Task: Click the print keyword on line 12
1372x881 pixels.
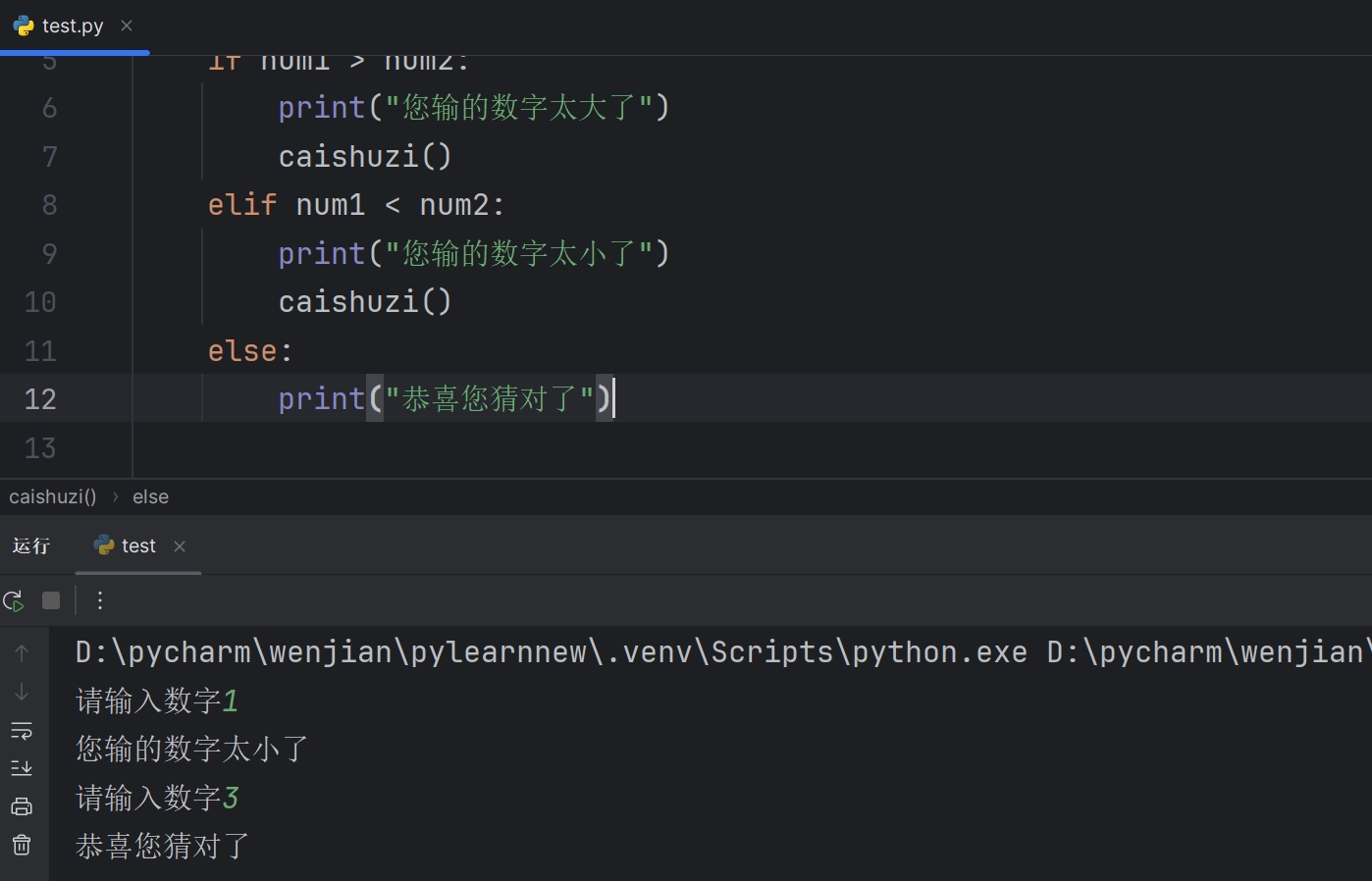Action: coord(322,398)
